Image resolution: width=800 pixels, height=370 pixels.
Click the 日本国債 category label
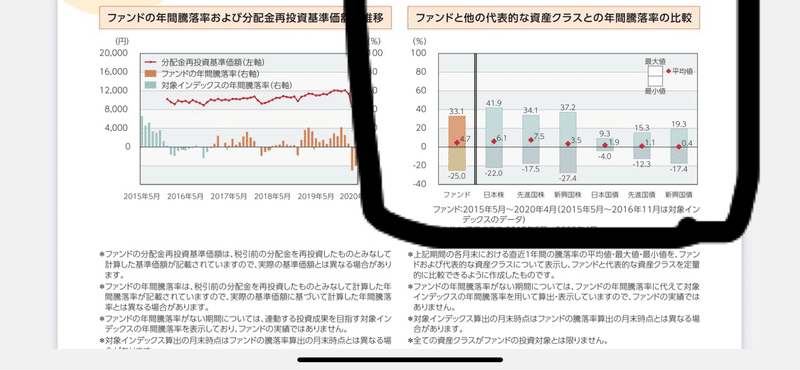click(x=605, y=194)
